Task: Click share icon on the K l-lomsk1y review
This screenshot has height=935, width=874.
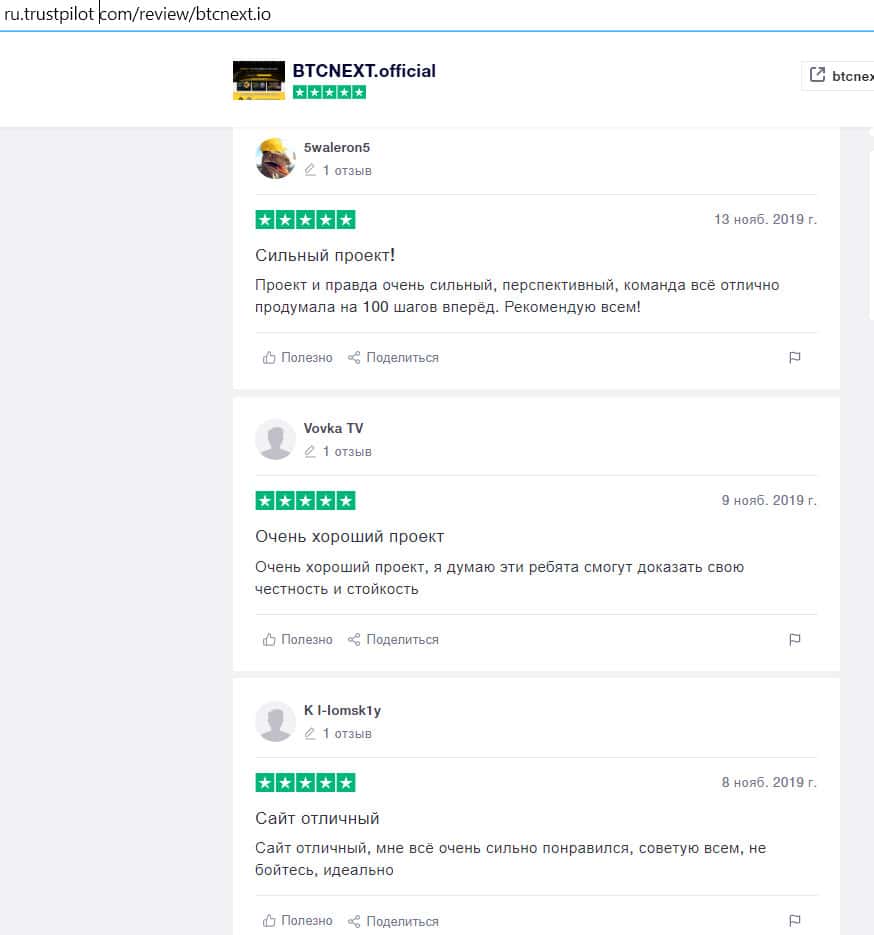Action: click(354, 921)
